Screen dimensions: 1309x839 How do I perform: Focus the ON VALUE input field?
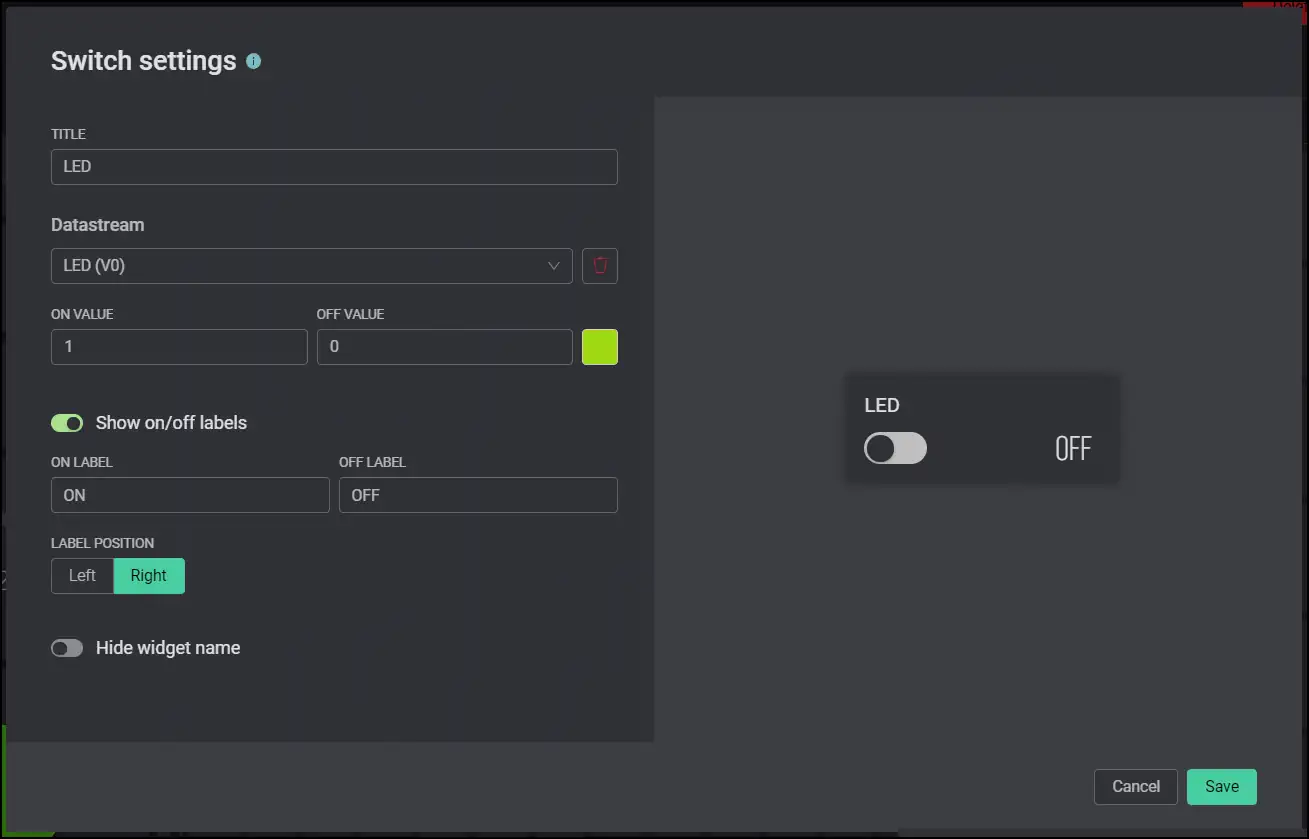(179, 347)
